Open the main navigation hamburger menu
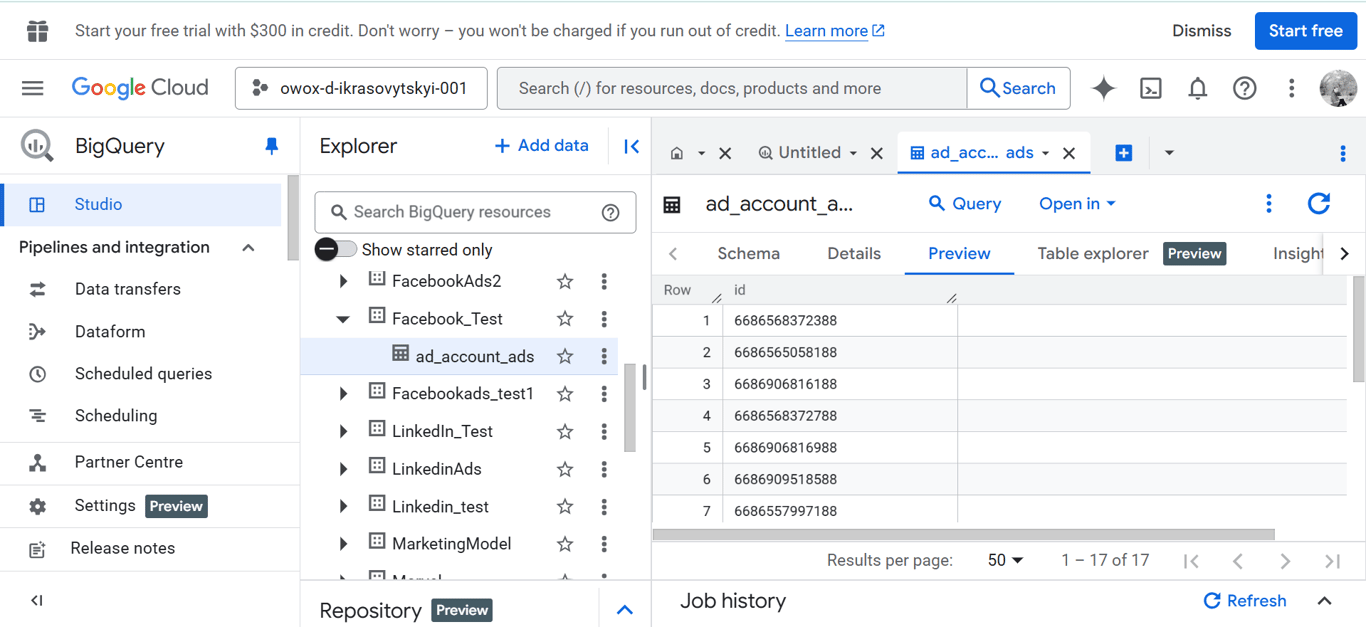Image resolution: width=1366 pixels, height=627 pixels. 33,88
